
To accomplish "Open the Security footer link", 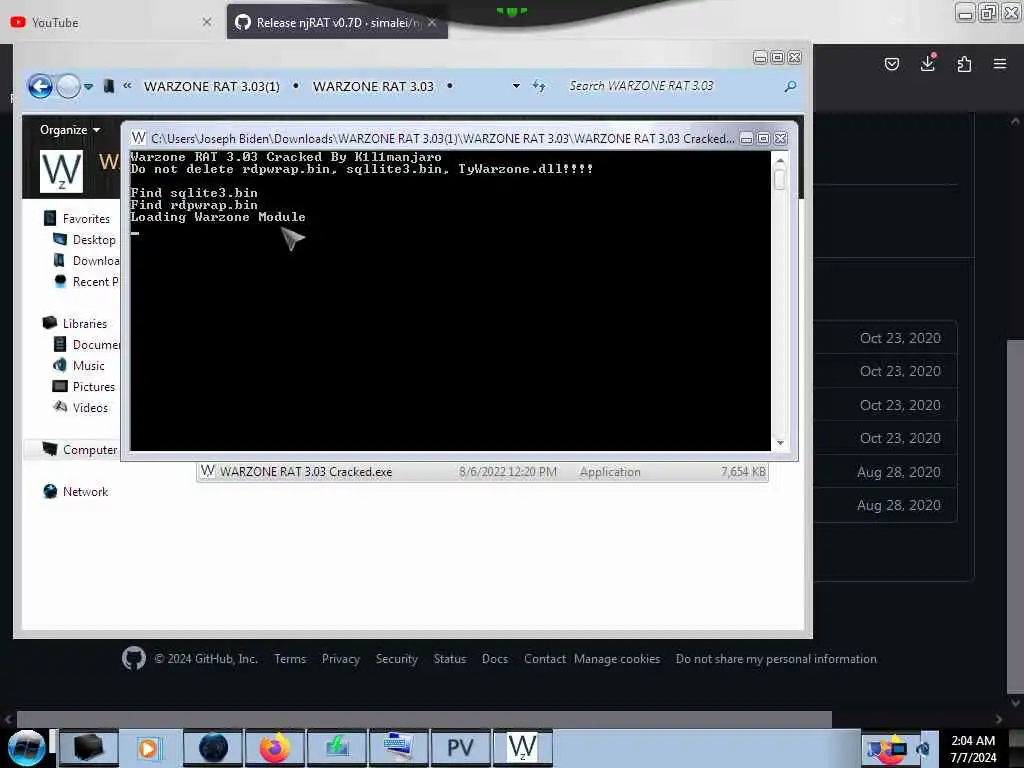I will coord(396,658).
